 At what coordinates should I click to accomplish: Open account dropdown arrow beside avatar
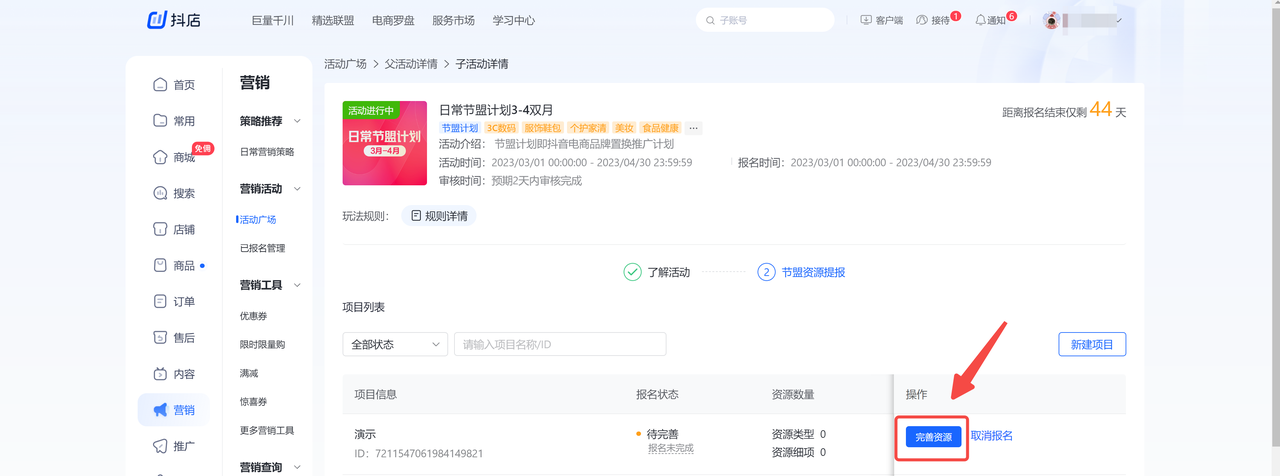[1118, 20]
